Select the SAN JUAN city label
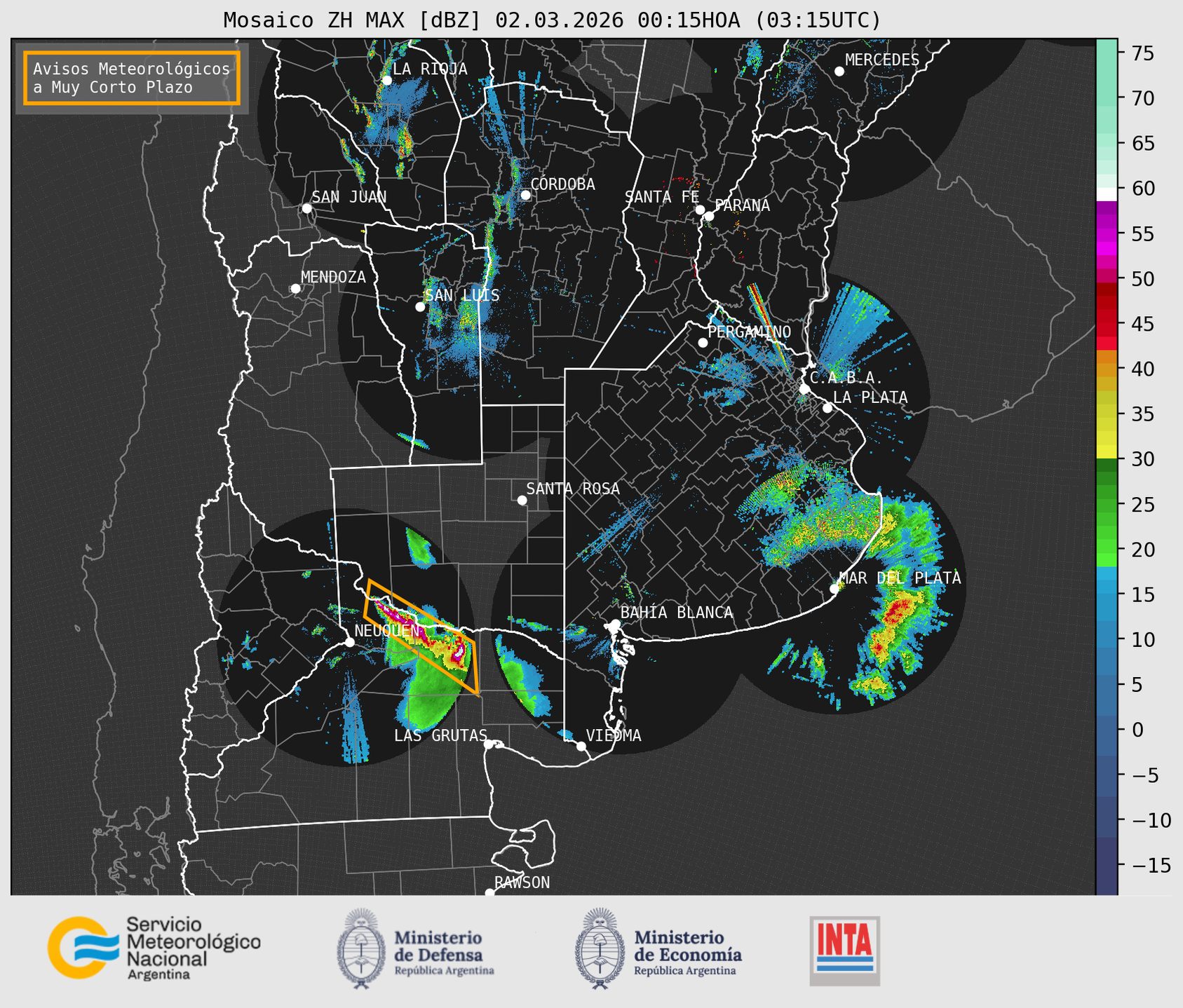 349,197
